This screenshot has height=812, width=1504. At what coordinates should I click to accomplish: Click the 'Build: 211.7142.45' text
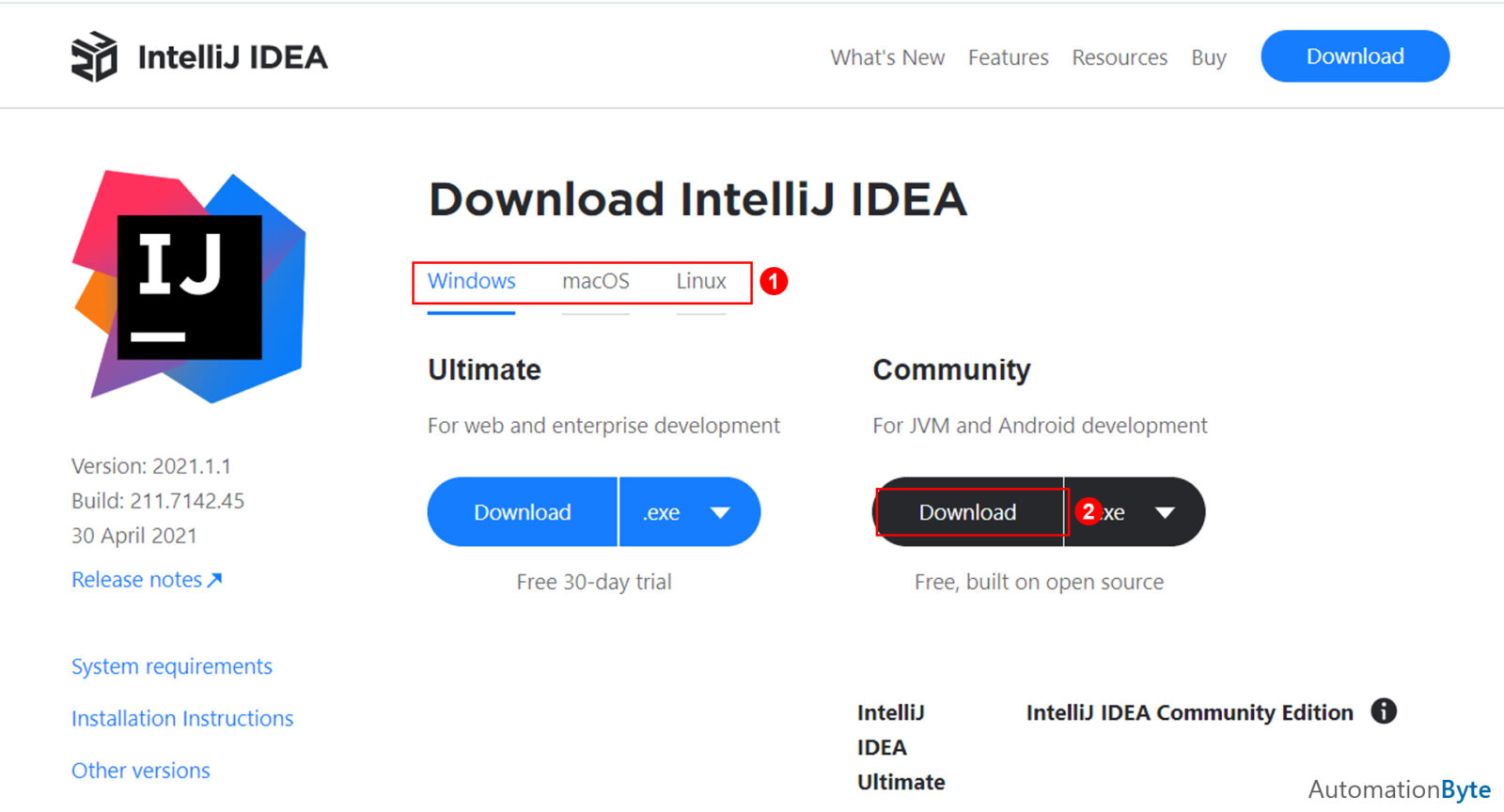click(x=158, y=501)
